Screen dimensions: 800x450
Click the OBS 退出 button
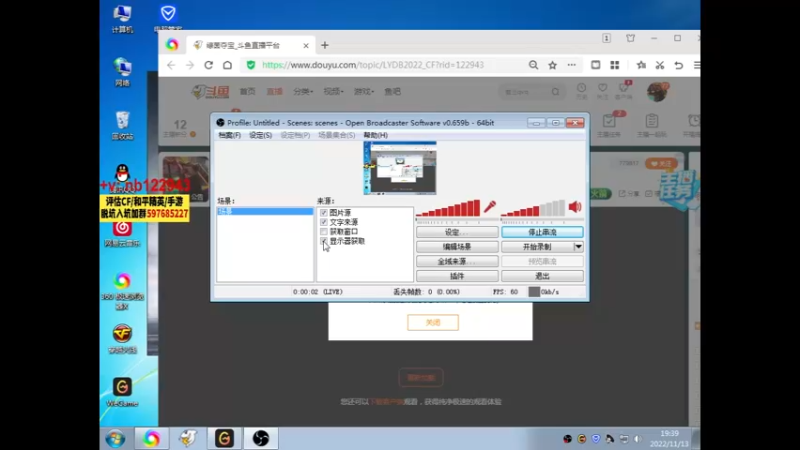tap(542, 276)
